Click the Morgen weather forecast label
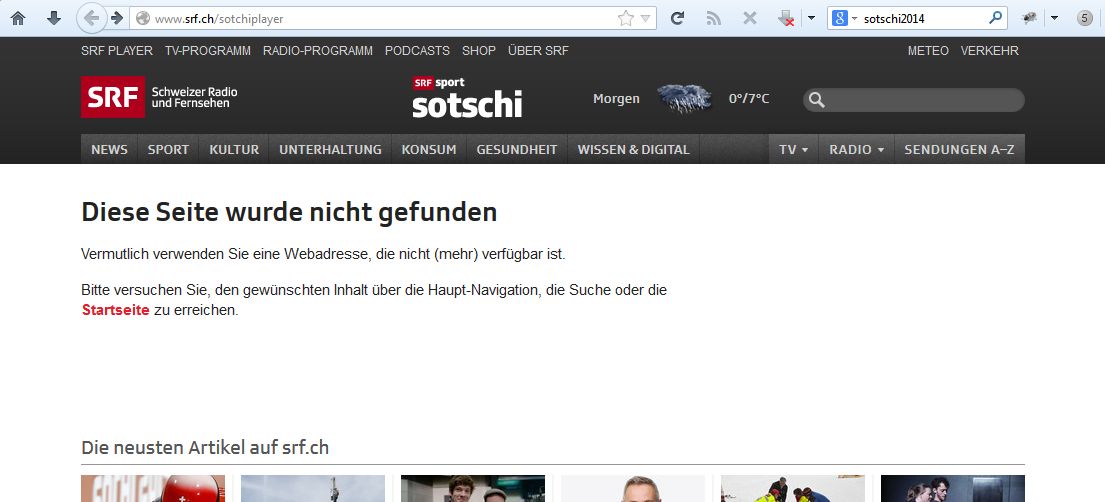The image size is (1105, 502). tap(617, 99)
